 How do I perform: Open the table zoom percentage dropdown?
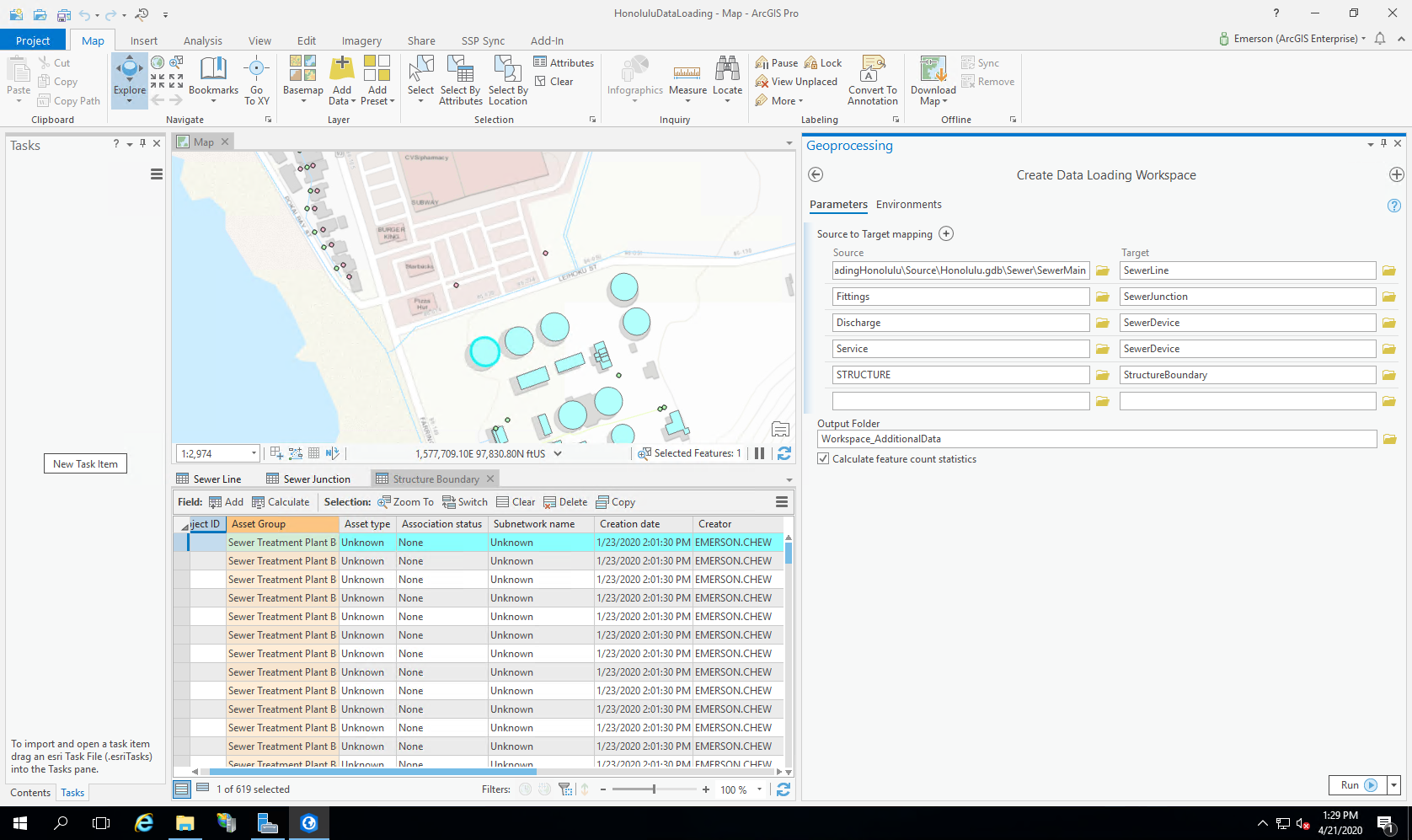click(759, 789)
